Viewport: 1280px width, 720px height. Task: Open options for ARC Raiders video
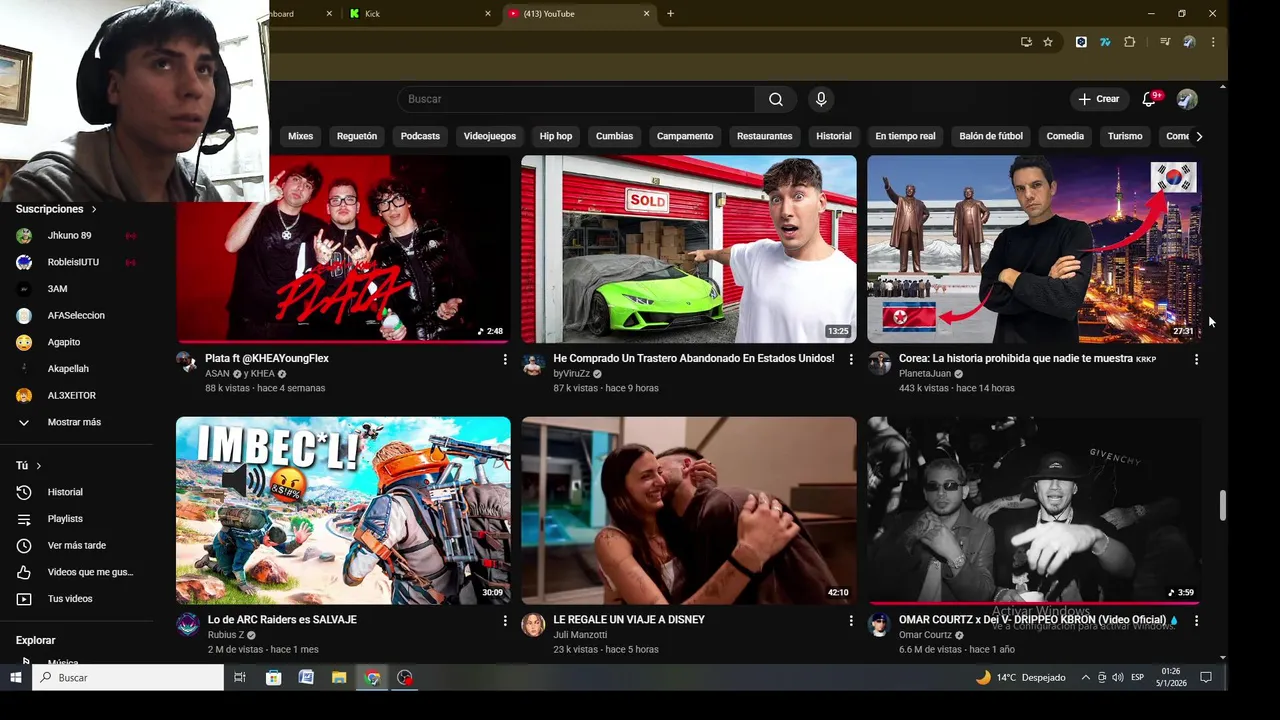[505, 621]
